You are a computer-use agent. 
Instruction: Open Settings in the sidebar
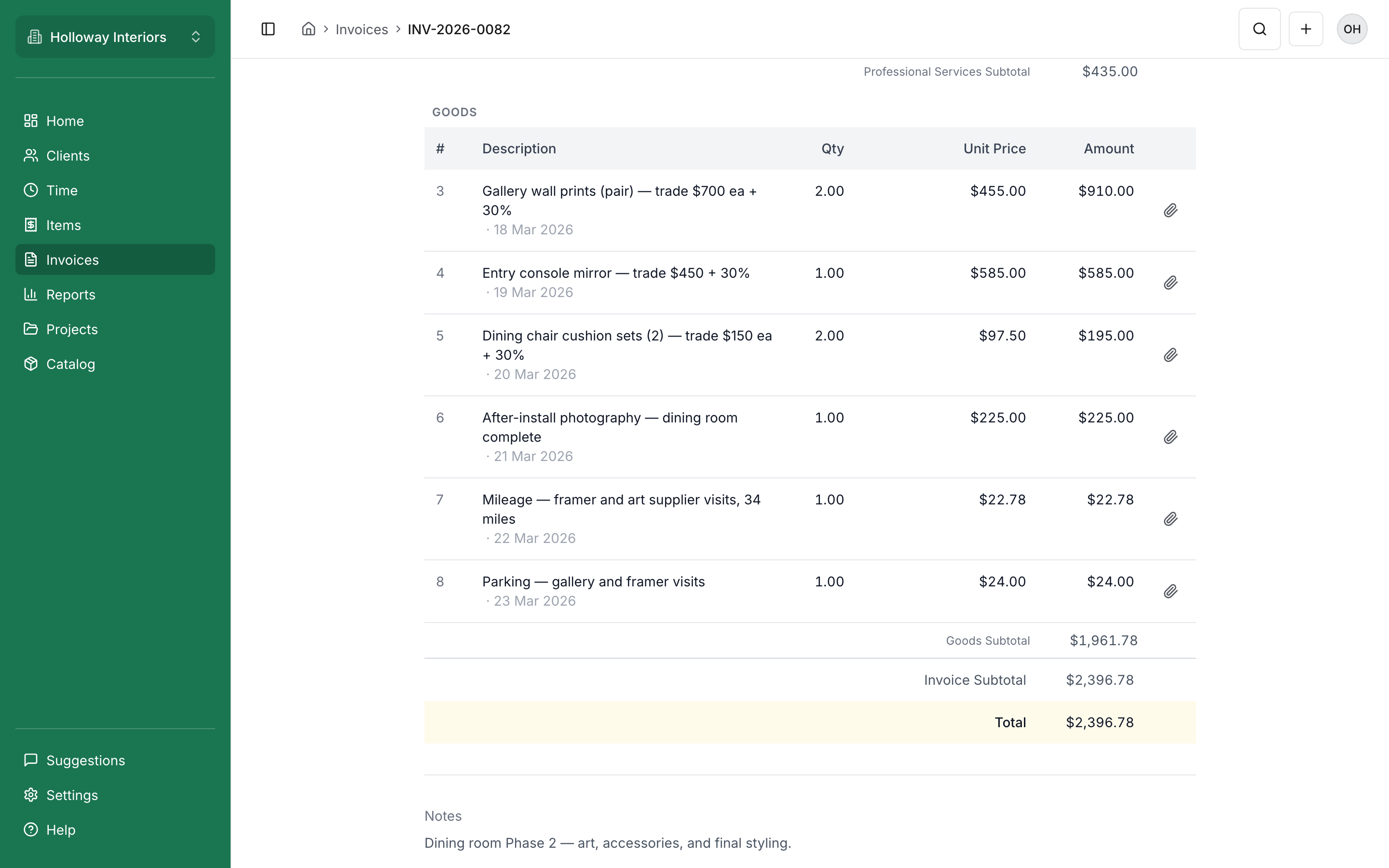(115, 795)
